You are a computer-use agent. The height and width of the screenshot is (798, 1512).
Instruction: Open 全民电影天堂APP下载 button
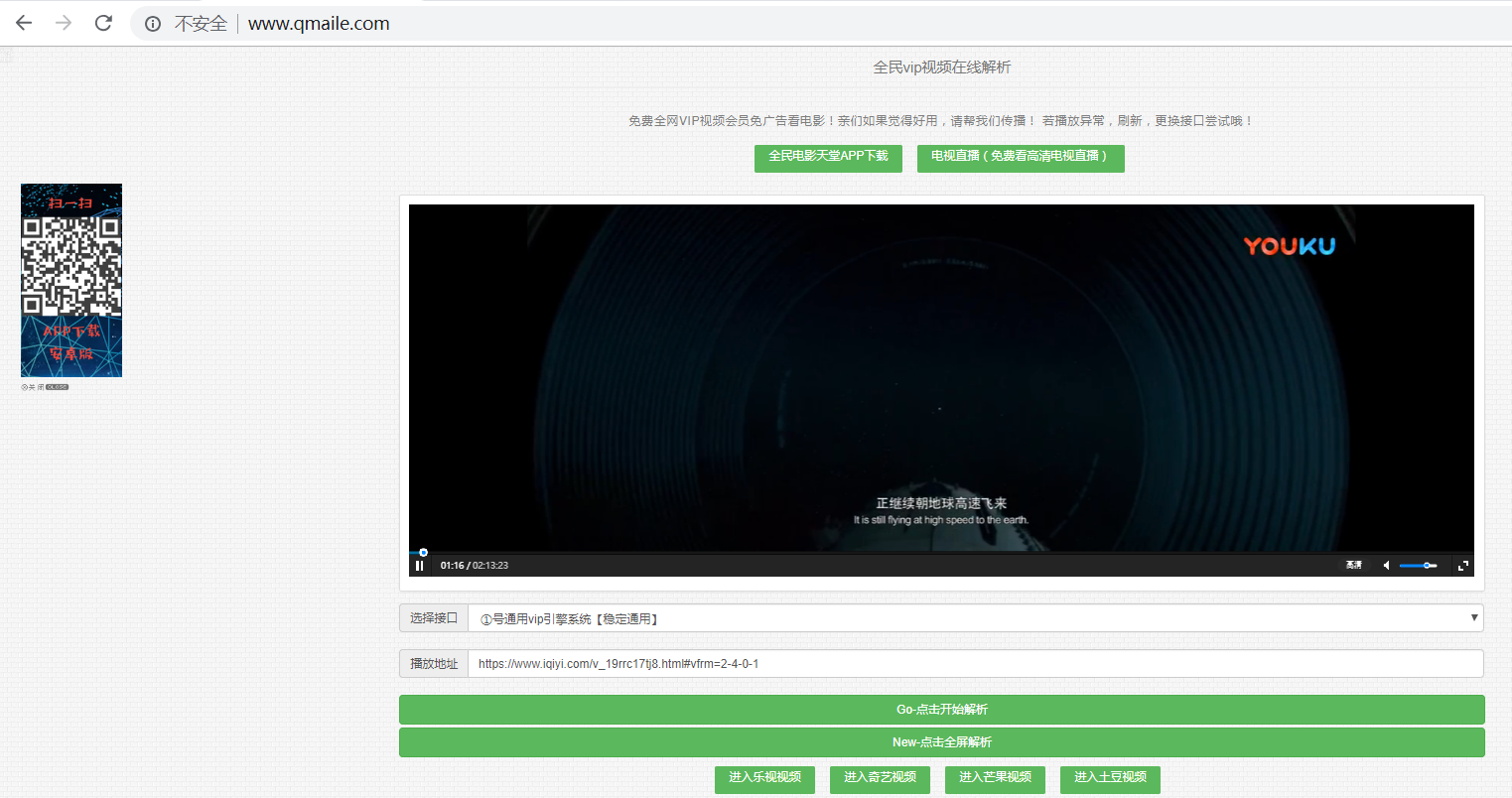[x=828, y=158]
